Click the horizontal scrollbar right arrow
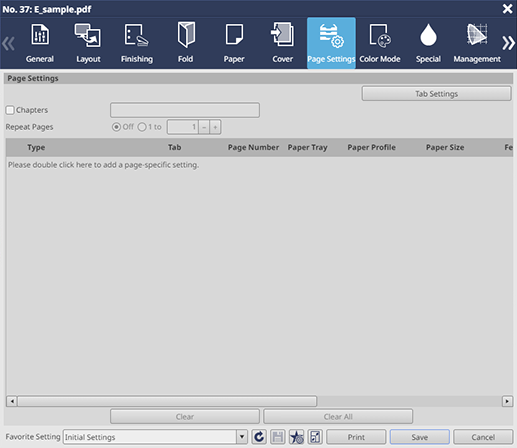This screenshot has width=517, height=448. (507, 401)
